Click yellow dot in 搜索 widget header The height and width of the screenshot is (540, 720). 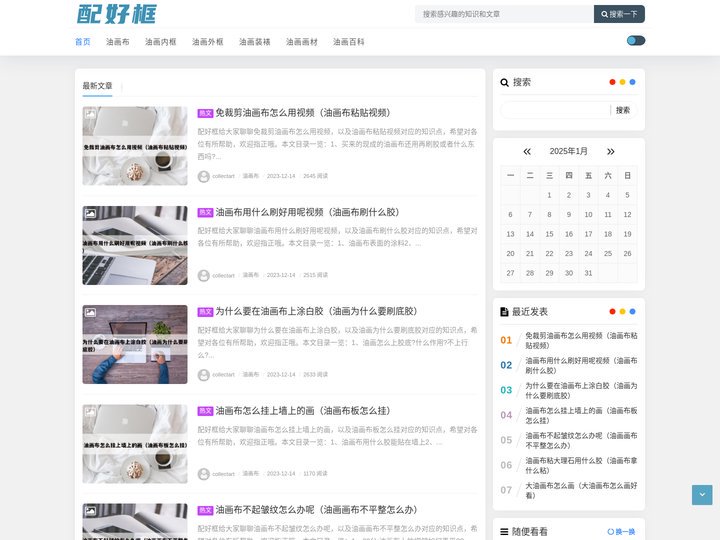622,82
